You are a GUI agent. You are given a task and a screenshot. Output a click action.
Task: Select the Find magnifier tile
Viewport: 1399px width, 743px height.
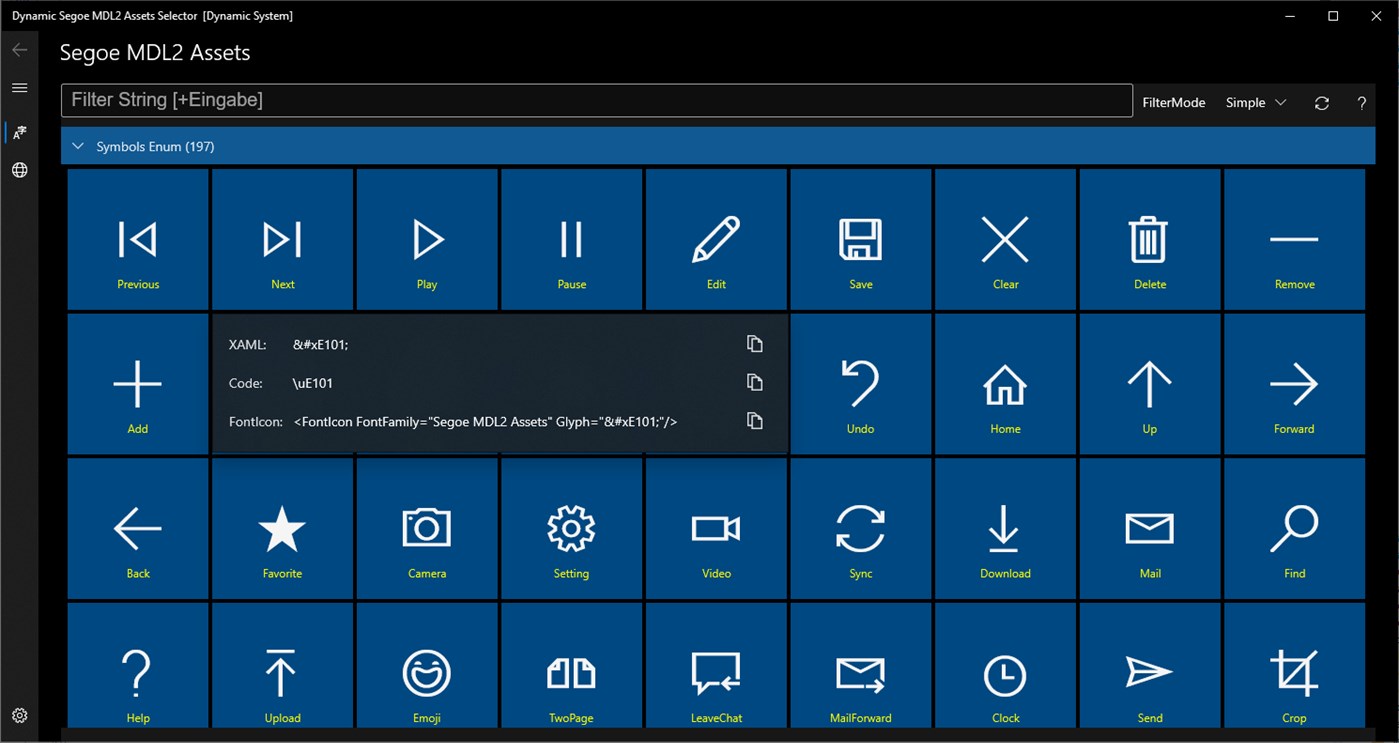click(1295, 528)
